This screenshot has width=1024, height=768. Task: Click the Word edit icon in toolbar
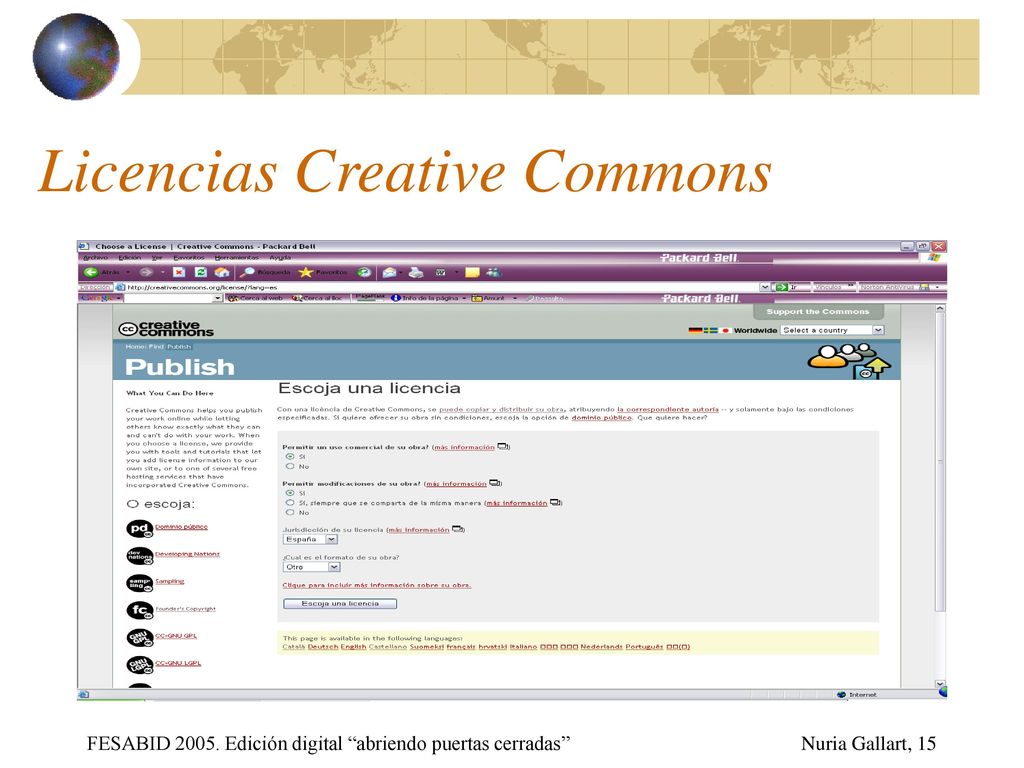pos(441,272)
